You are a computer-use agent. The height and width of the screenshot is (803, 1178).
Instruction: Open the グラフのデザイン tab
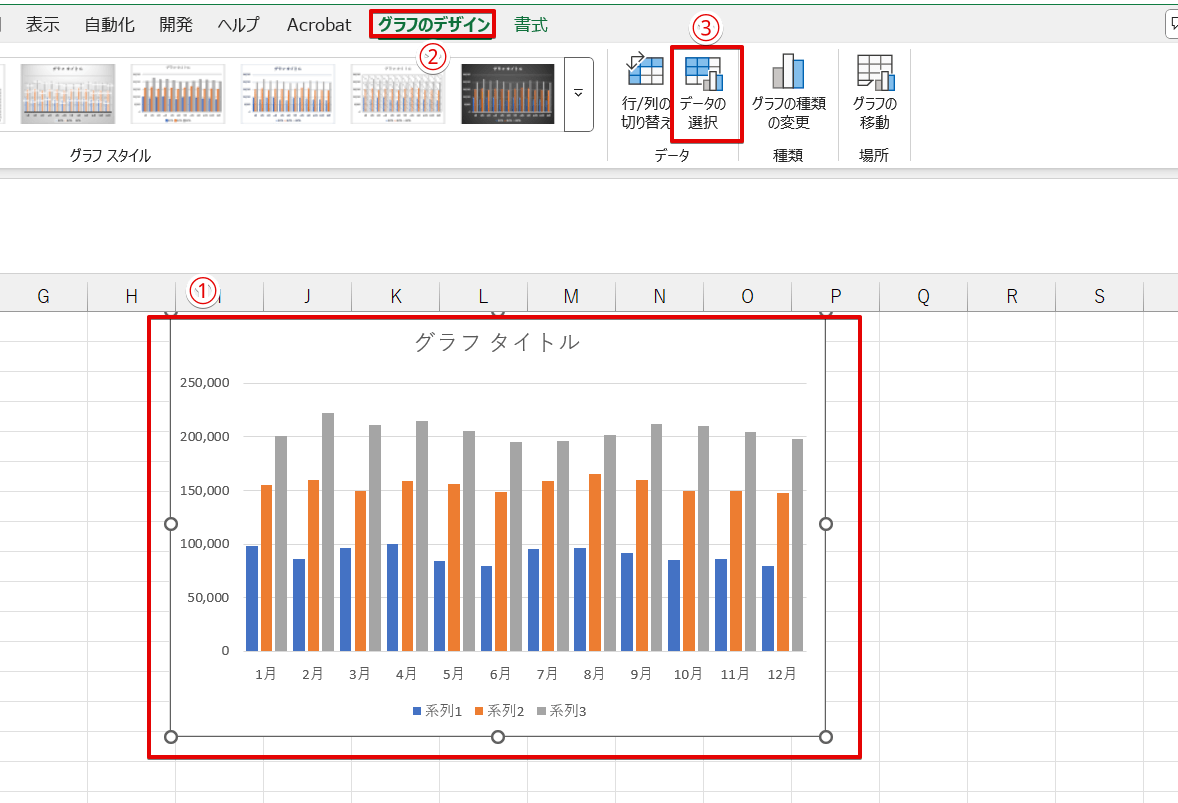[434, 25]
